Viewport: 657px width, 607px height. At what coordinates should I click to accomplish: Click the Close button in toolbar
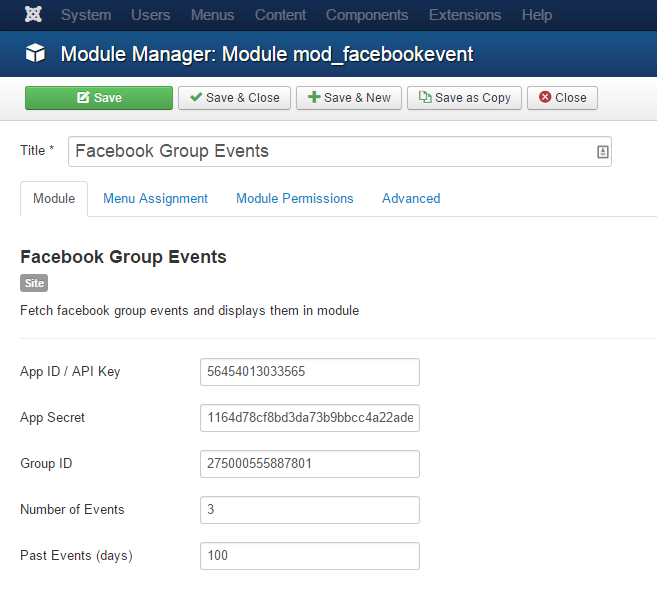562,98
